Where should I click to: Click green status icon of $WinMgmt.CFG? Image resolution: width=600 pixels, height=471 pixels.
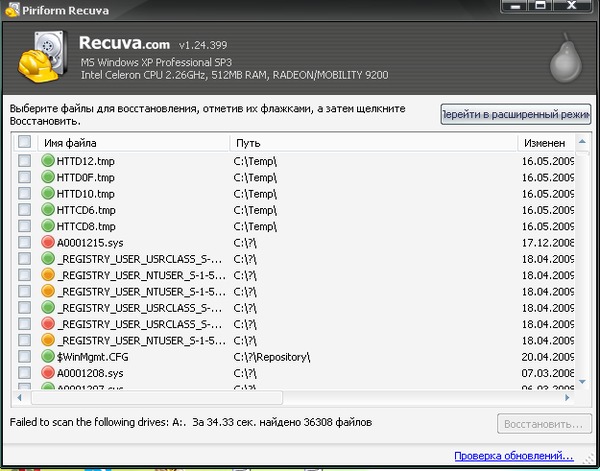coord(48,357)
